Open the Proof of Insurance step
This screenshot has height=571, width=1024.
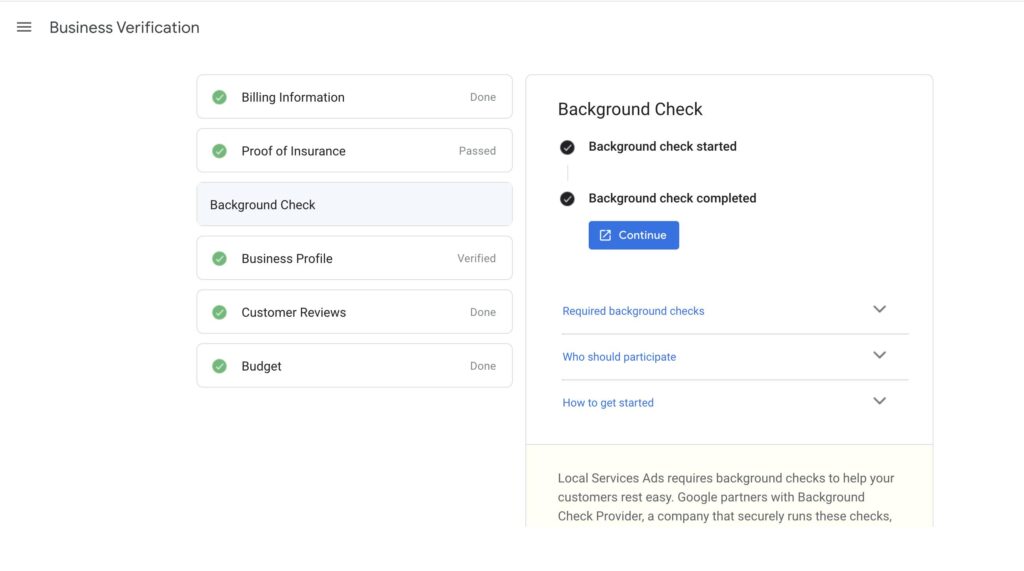click(x=355, y=150)
